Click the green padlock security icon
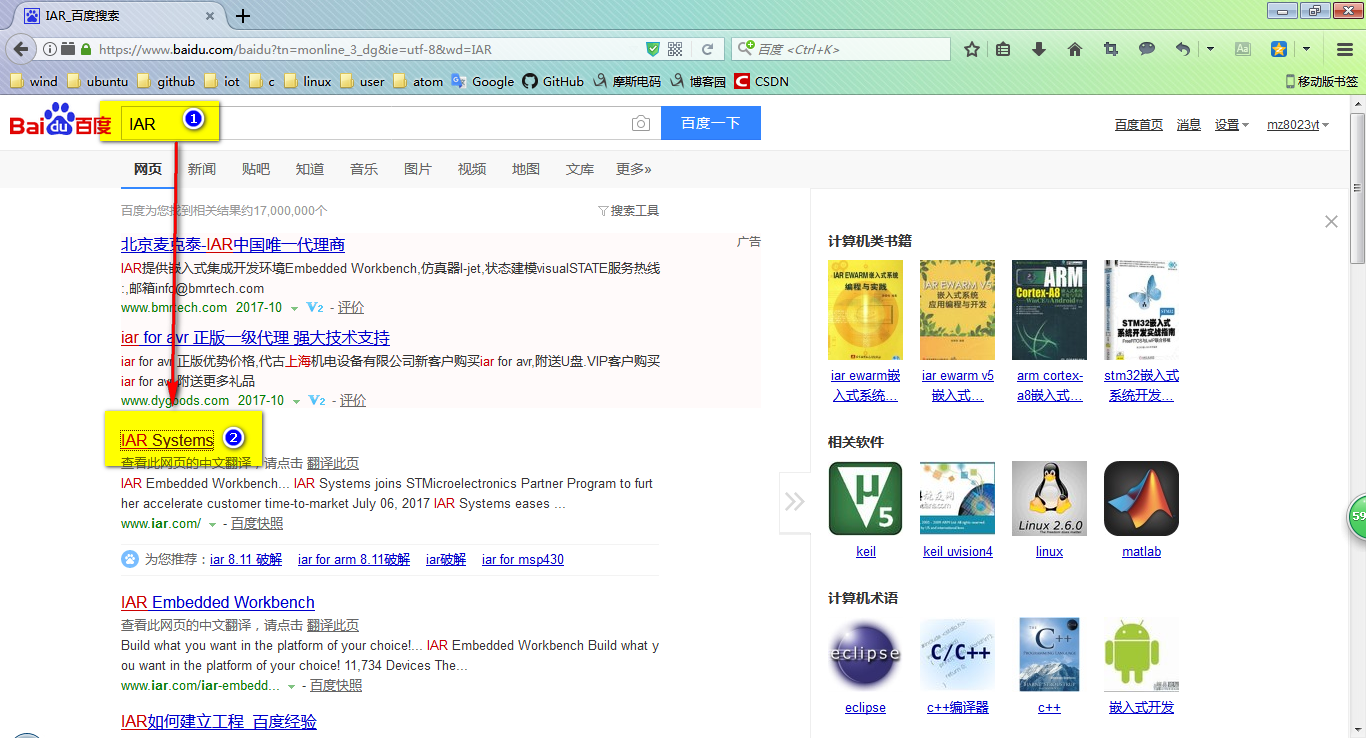The width and height of the screenshot is (1366, 738). click(x=86, y=49)
